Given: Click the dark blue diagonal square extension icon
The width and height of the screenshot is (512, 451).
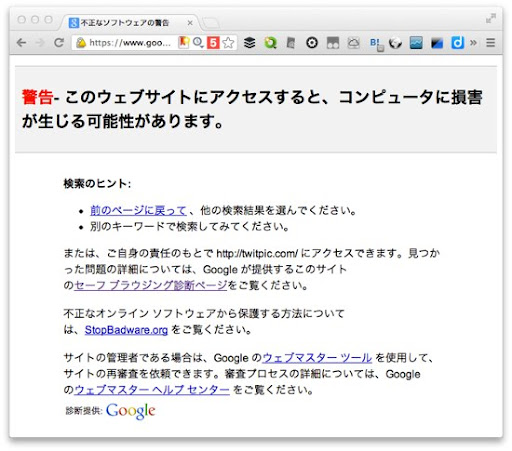Looking at the screenshot, I should [437, 43].
